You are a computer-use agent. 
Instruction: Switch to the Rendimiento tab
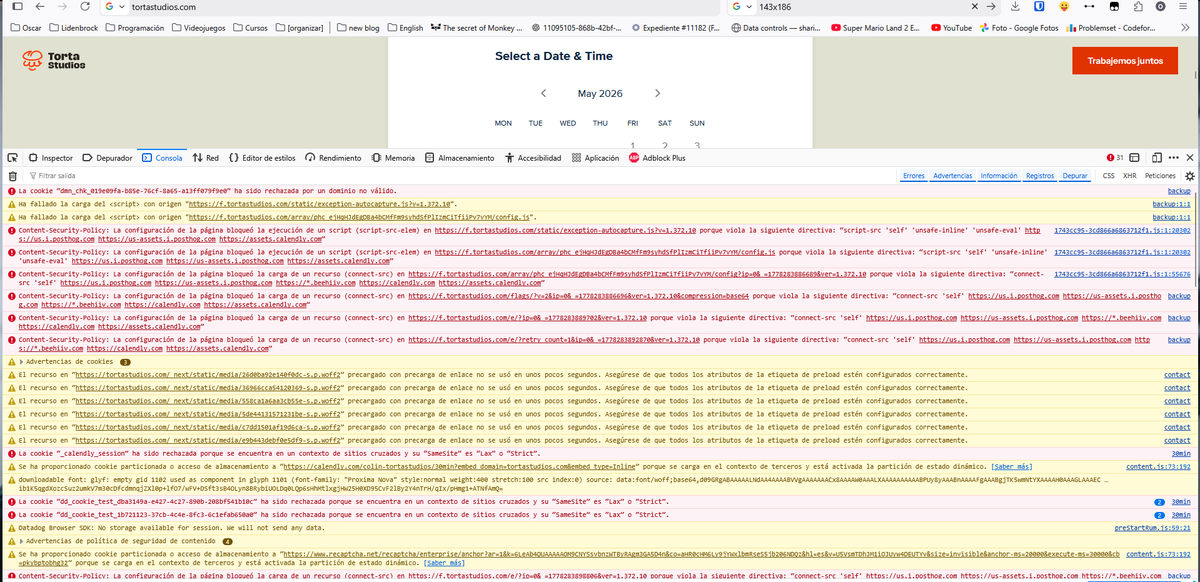pos(333,158)
